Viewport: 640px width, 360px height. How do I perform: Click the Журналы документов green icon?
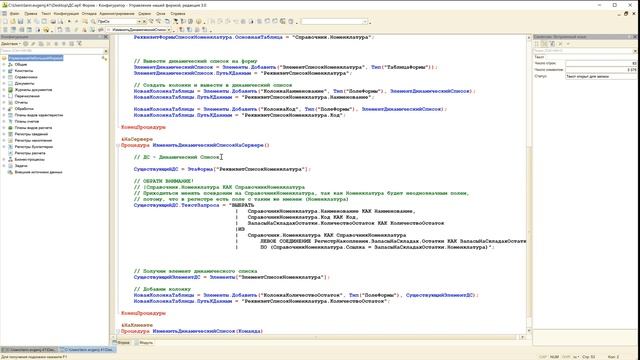(11, 90)
